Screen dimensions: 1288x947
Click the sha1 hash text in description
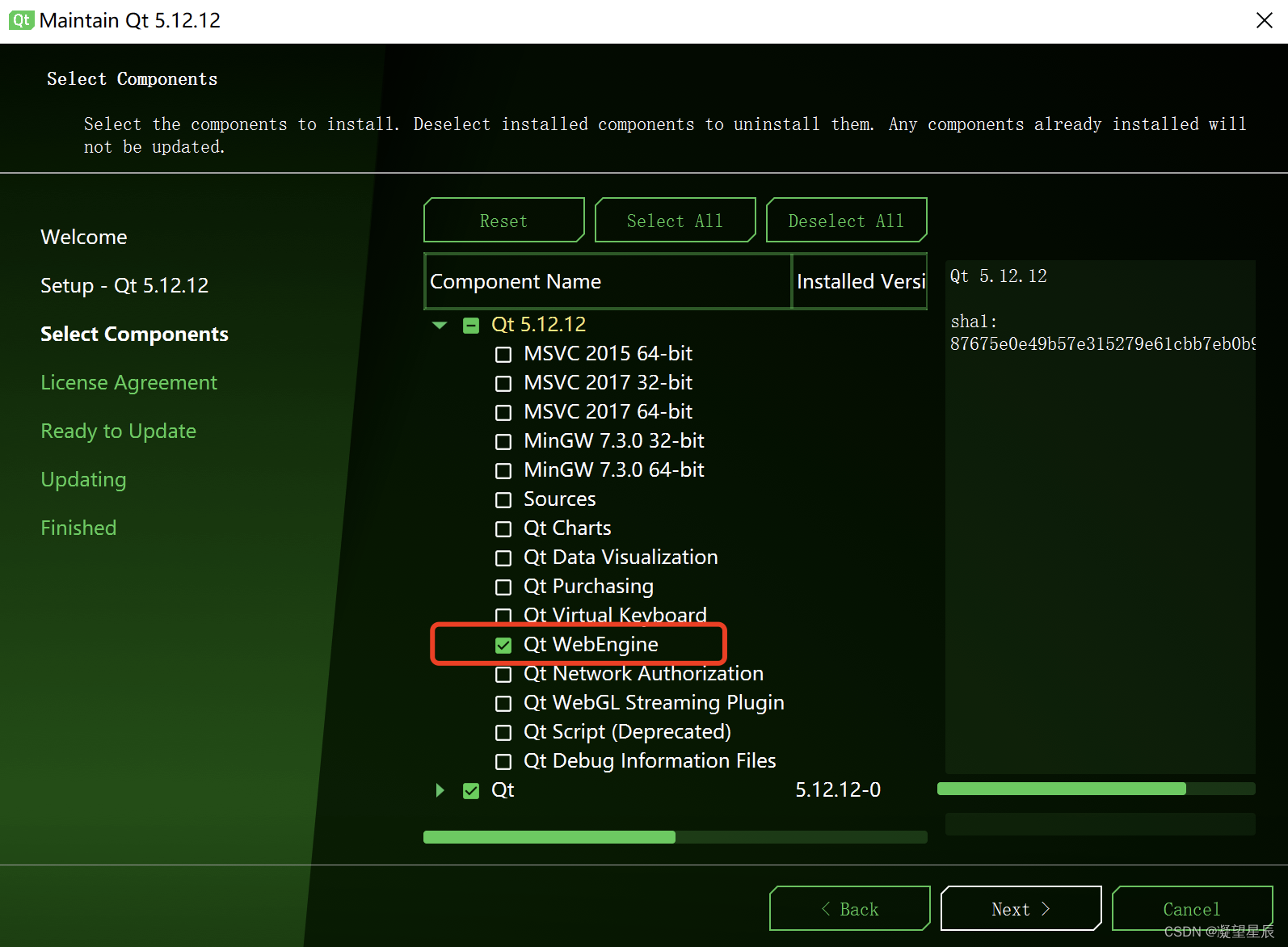pyautogui.click(x=1102, y=344)
